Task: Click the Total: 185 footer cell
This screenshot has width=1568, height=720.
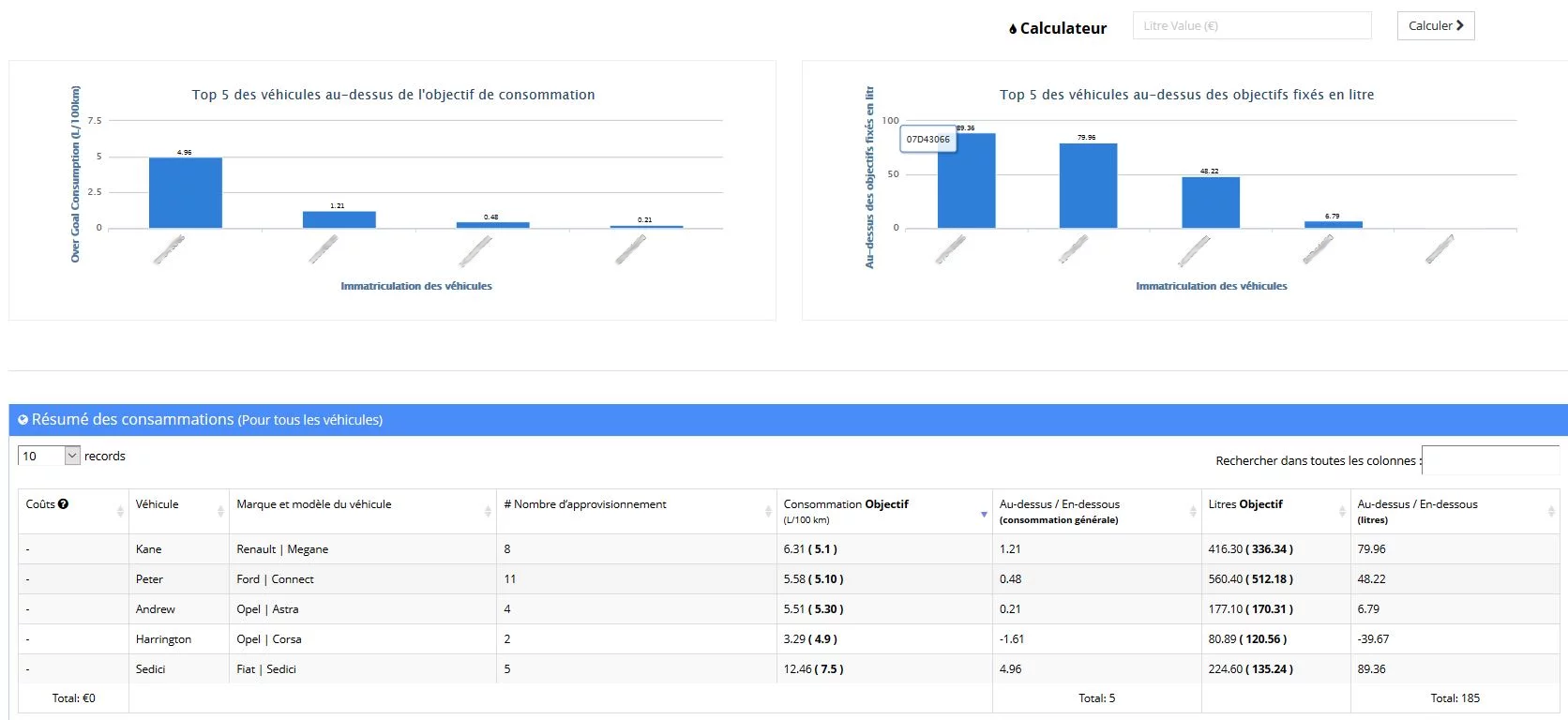Action: (1455, 698)
